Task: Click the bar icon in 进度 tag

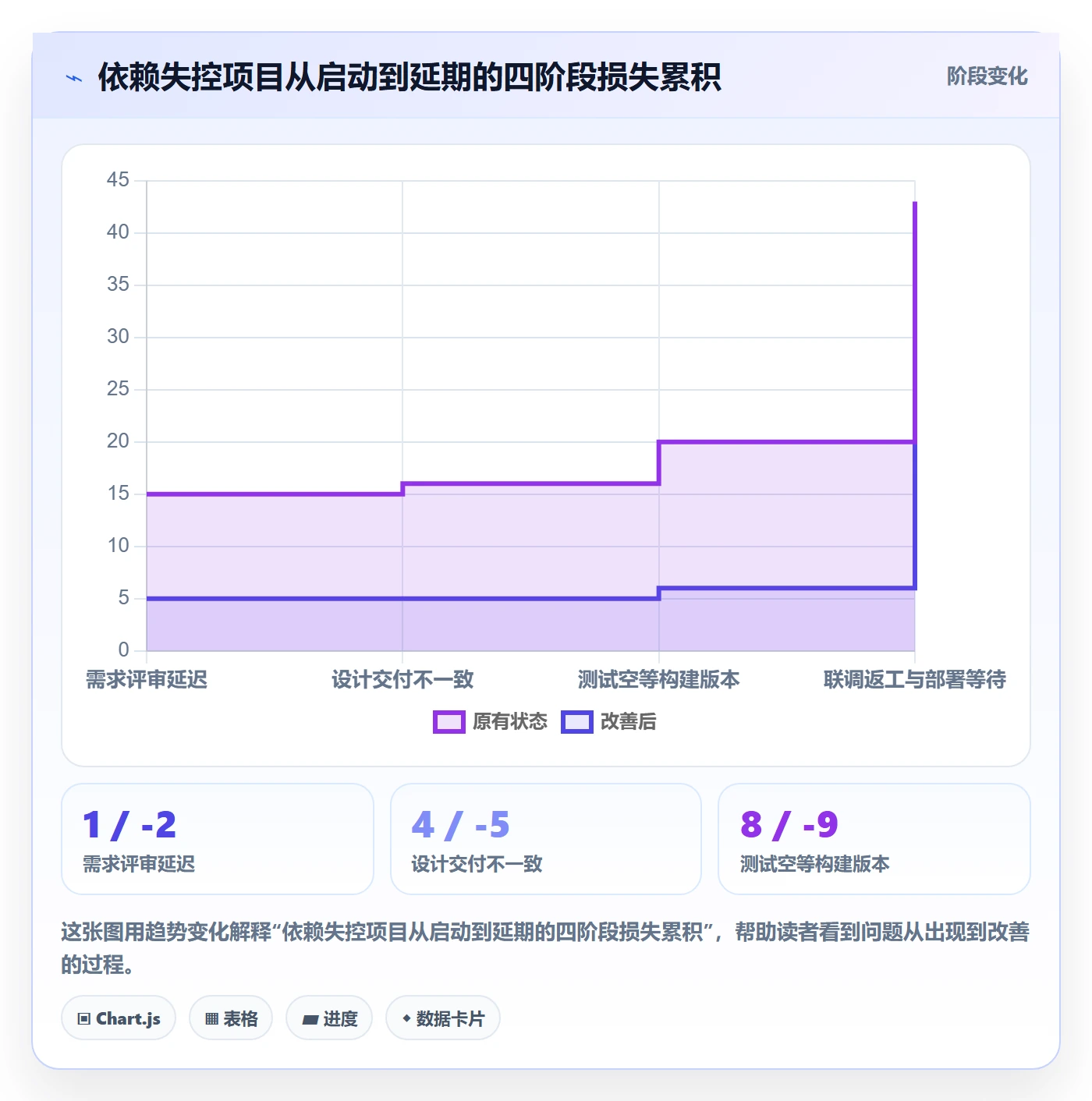Action: 310,1019
